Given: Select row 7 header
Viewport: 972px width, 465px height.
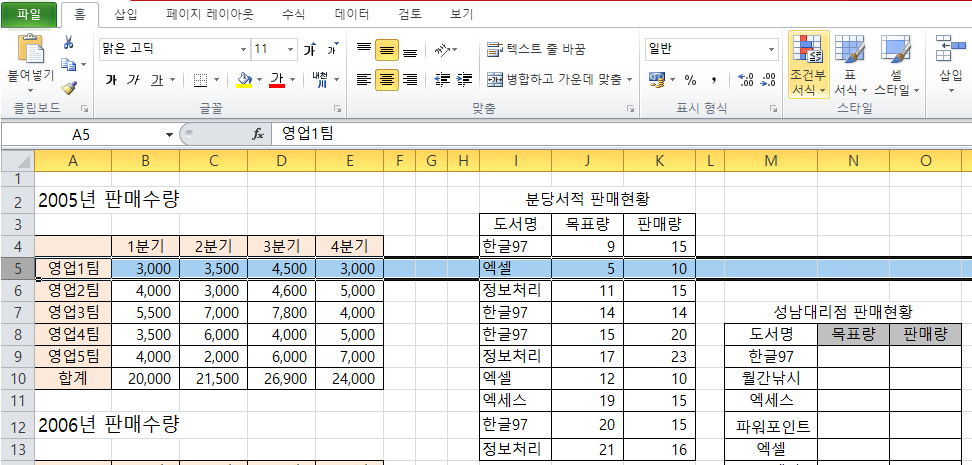Looking at the screenshot, I should (17, 312).
